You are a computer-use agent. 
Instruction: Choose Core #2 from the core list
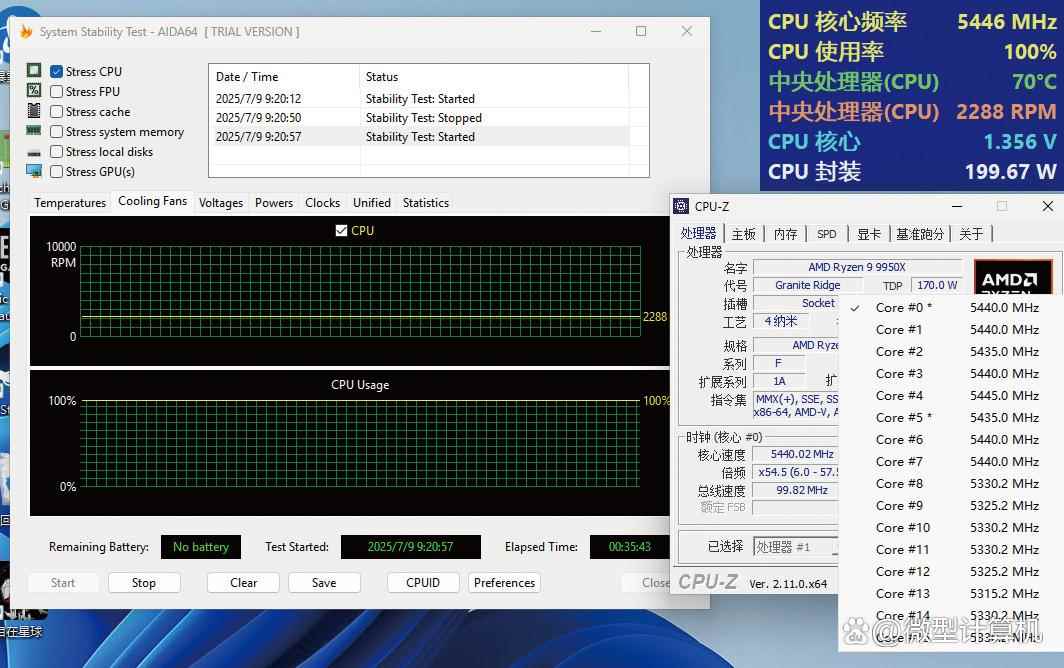tap(949, 352)
